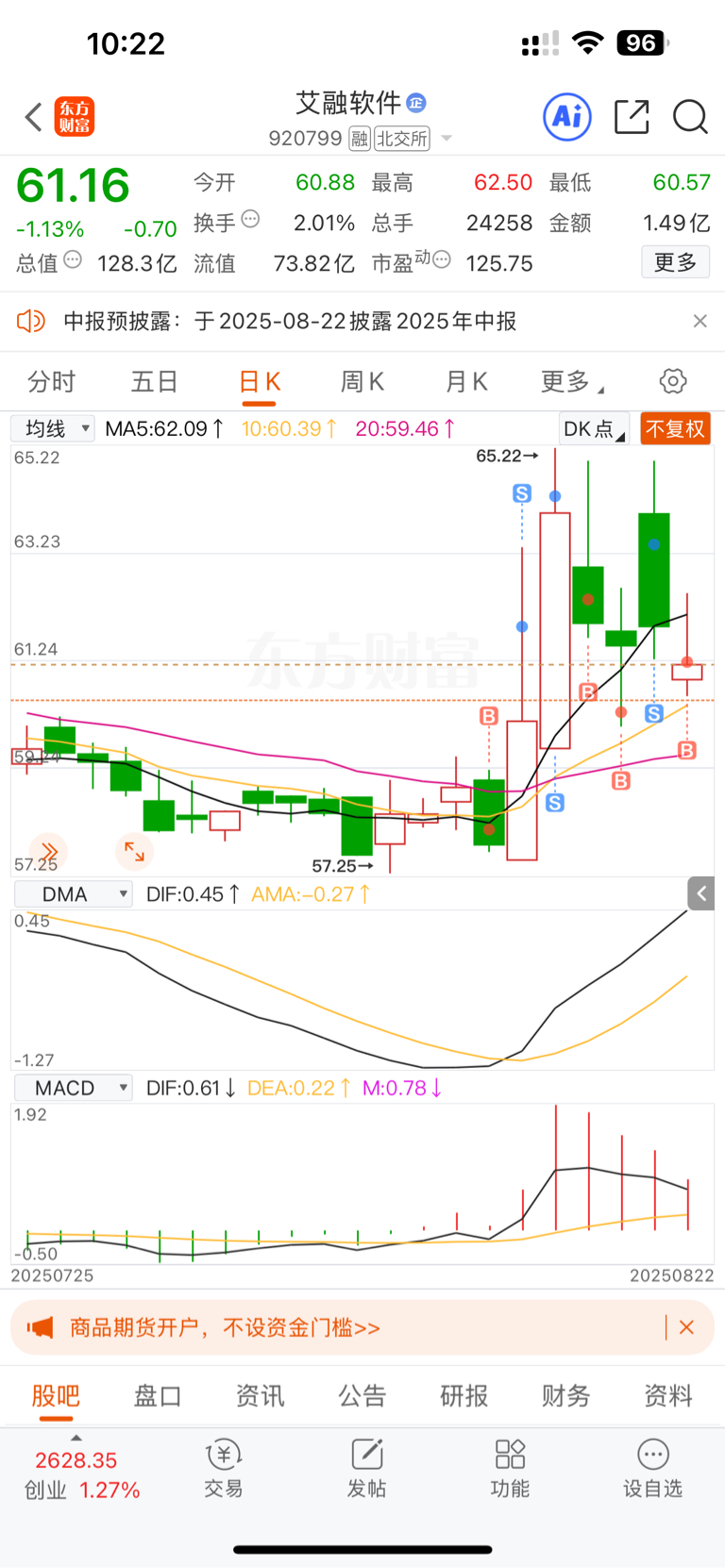
Task: Tap the double-chevron expand chart icon
Action: (48, 851)
